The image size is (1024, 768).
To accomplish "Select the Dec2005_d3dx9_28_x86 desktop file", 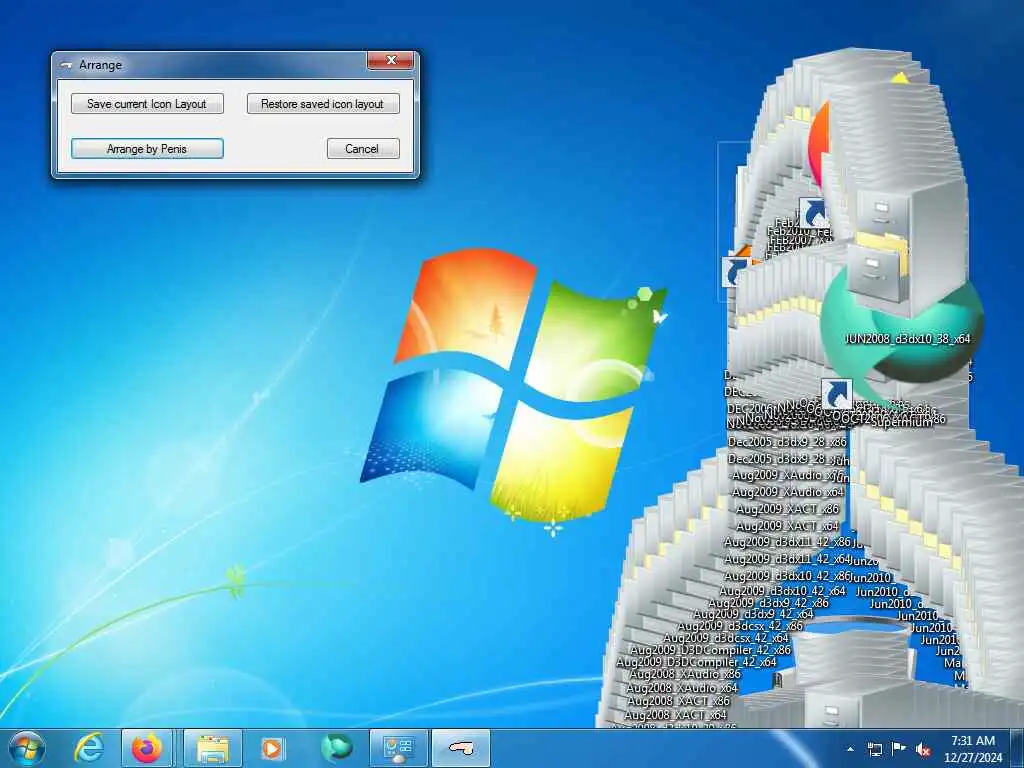I will (x=787, y=442).
